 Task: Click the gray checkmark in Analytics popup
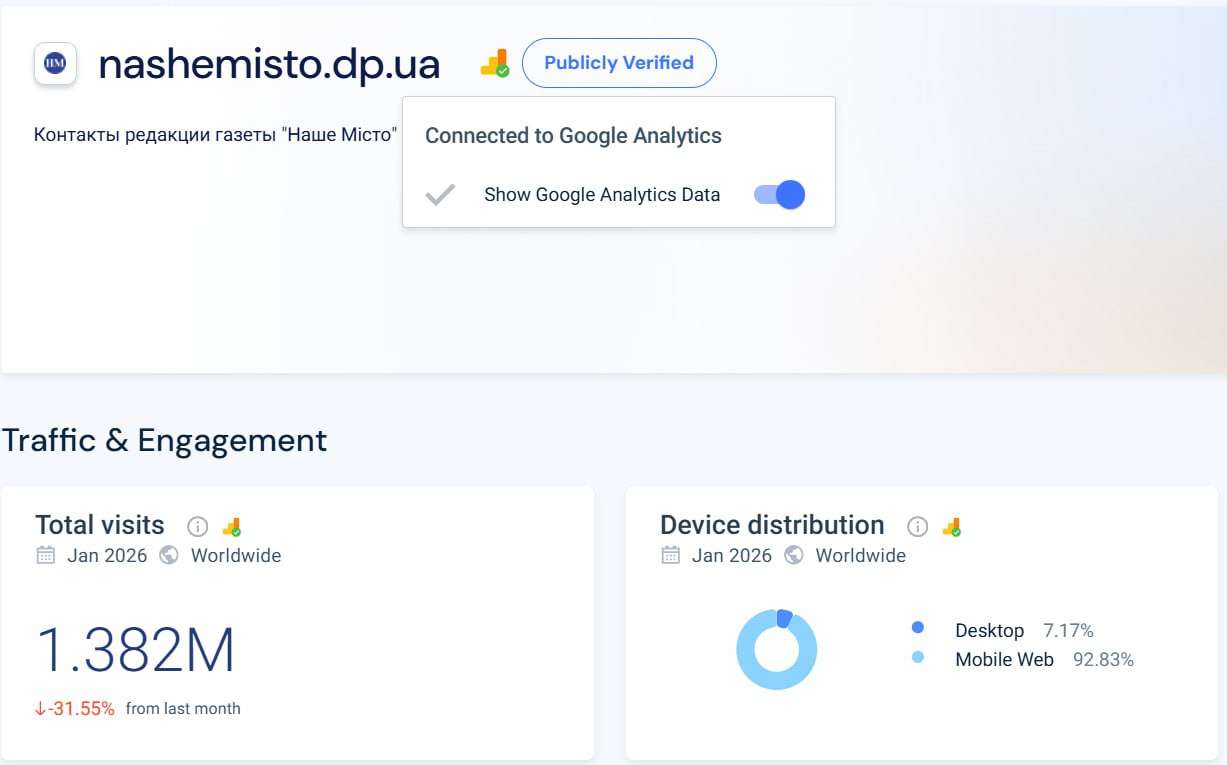[440, 195]
